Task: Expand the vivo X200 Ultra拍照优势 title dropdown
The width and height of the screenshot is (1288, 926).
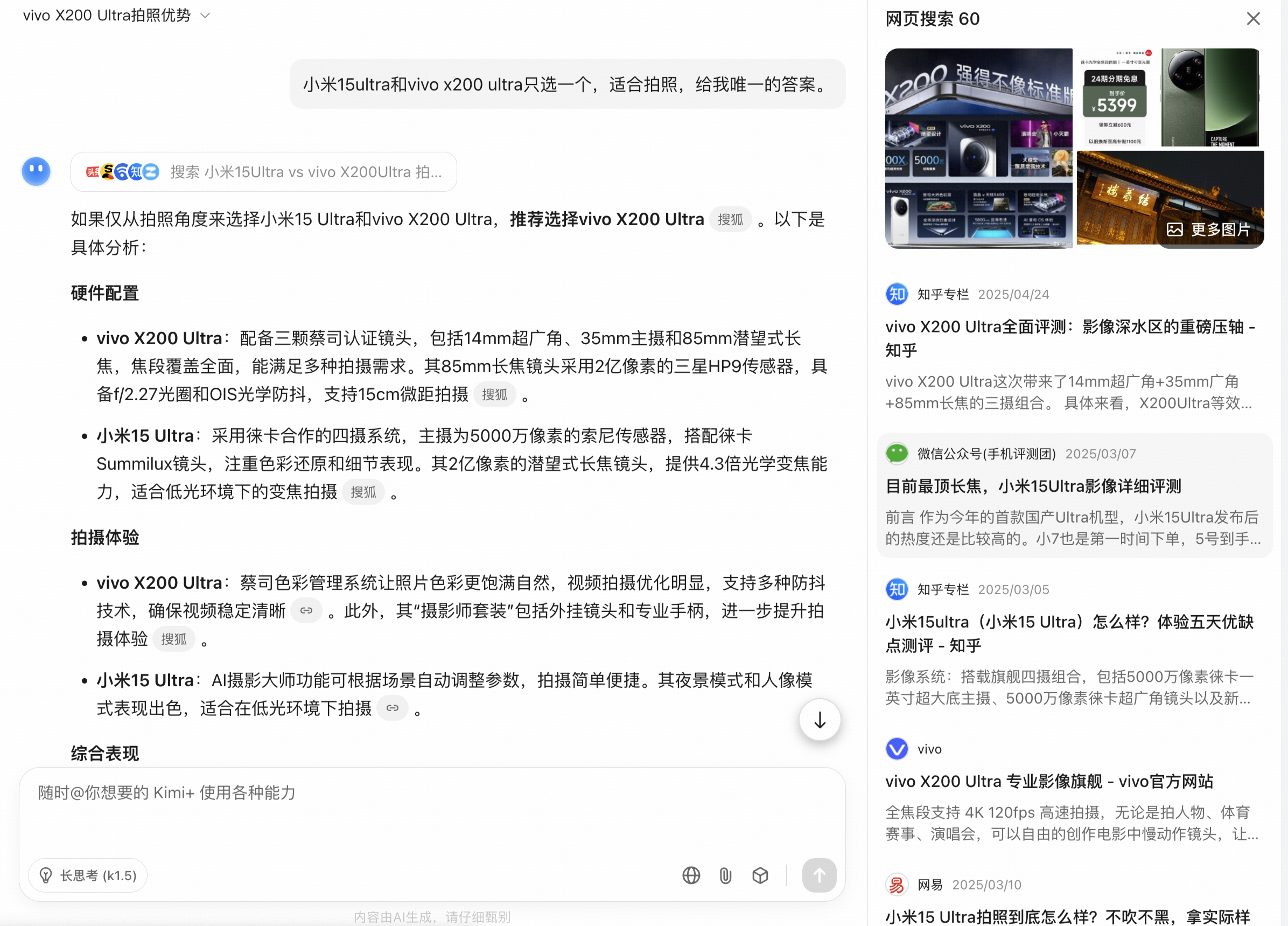Action: pyautogui.click(x=206, y=16)
